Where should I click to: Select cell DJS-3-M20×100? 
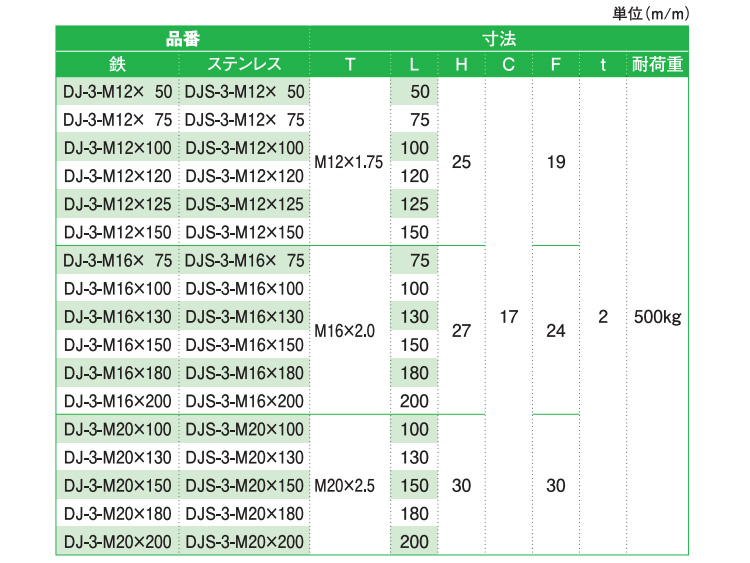point(244,429)
